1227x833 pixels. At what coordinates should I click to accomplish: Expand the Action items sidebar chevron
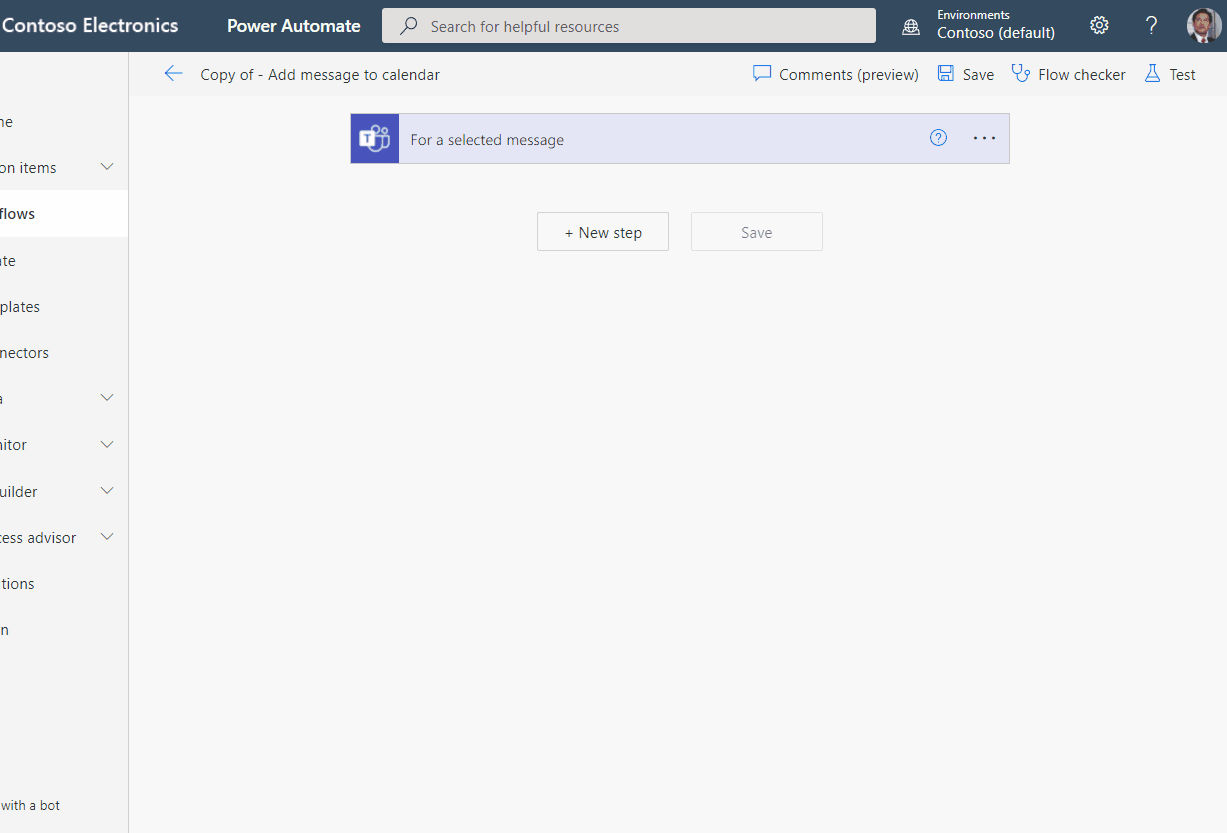pyautogui.click(x=108, y=167)
